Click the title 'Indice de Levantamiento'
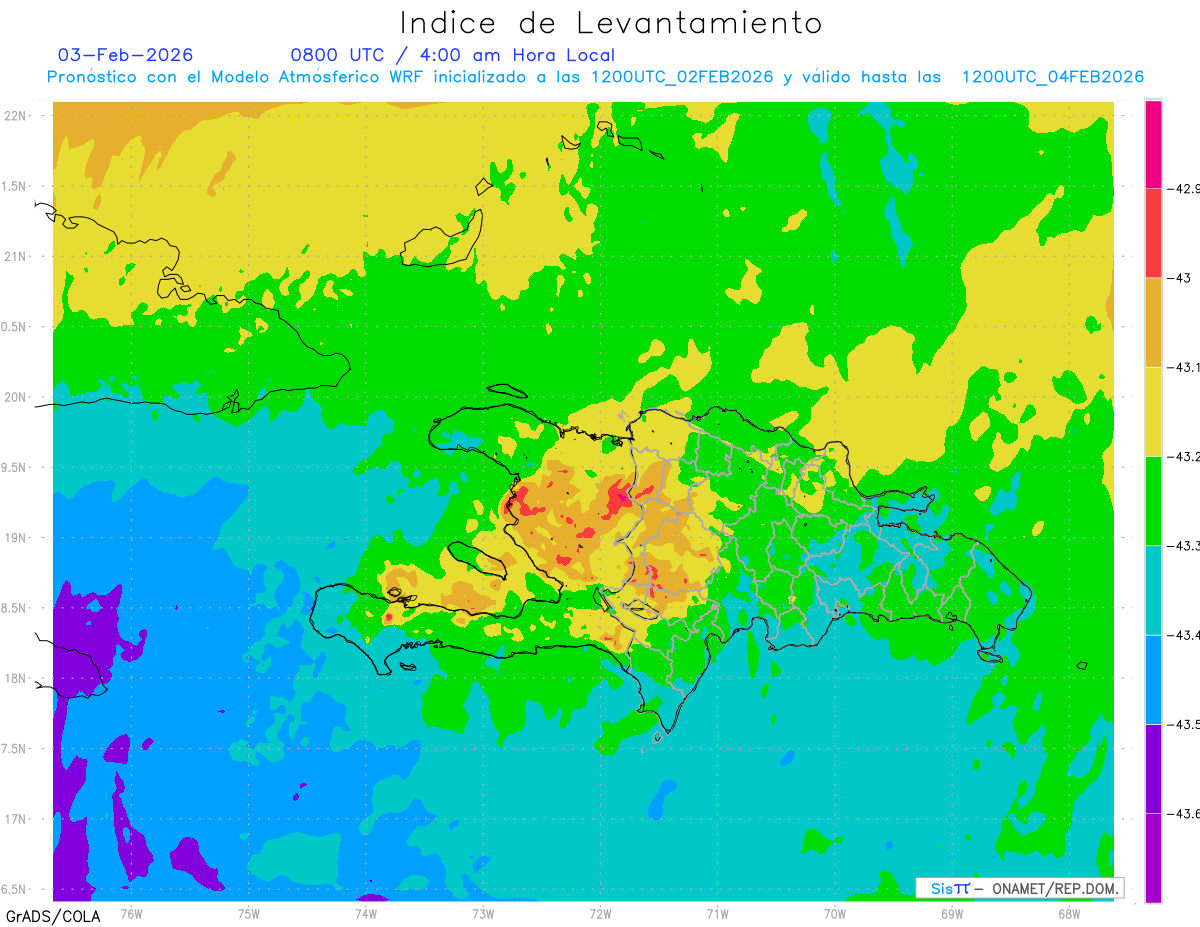Screen dimensions: 1200x927 [x=611, y=23]
